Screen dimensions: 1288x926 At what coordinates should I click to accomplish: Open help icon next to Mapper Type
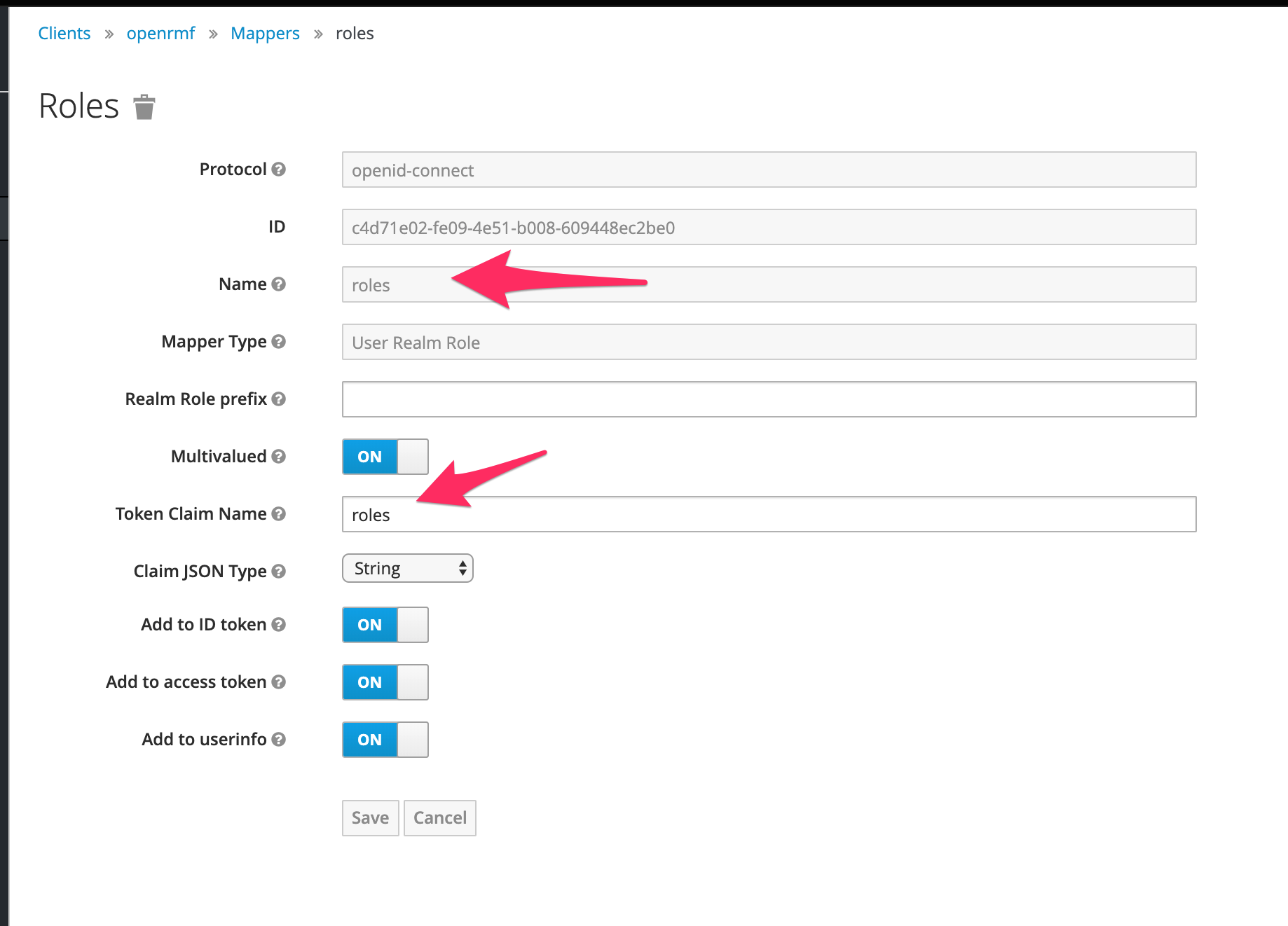coord(279,342)
